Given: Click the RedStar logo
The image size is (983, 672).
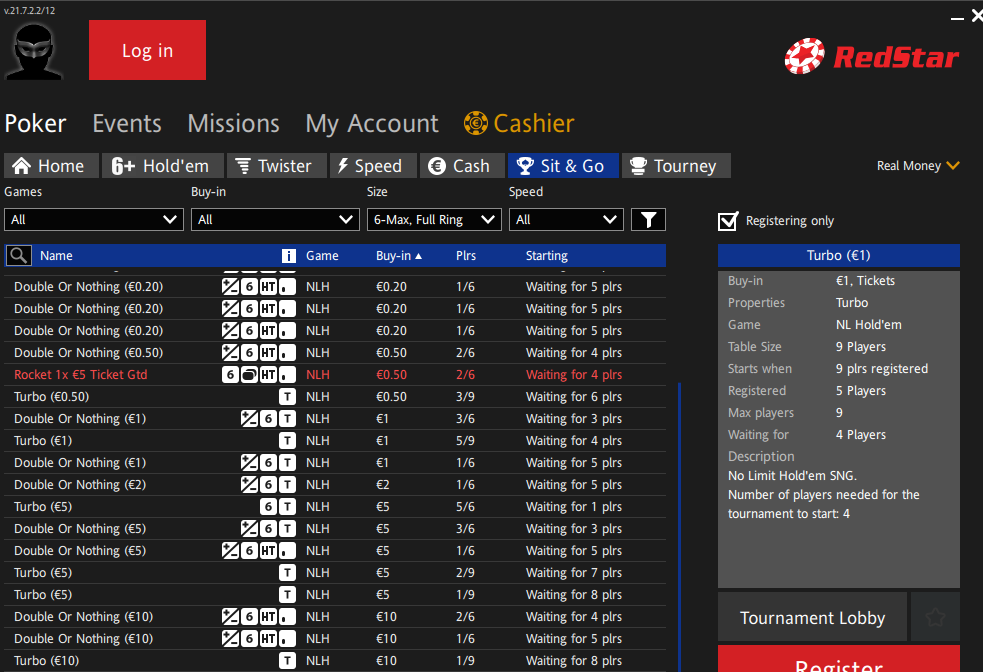Looking at the screenshot, I should coord(871,56).
